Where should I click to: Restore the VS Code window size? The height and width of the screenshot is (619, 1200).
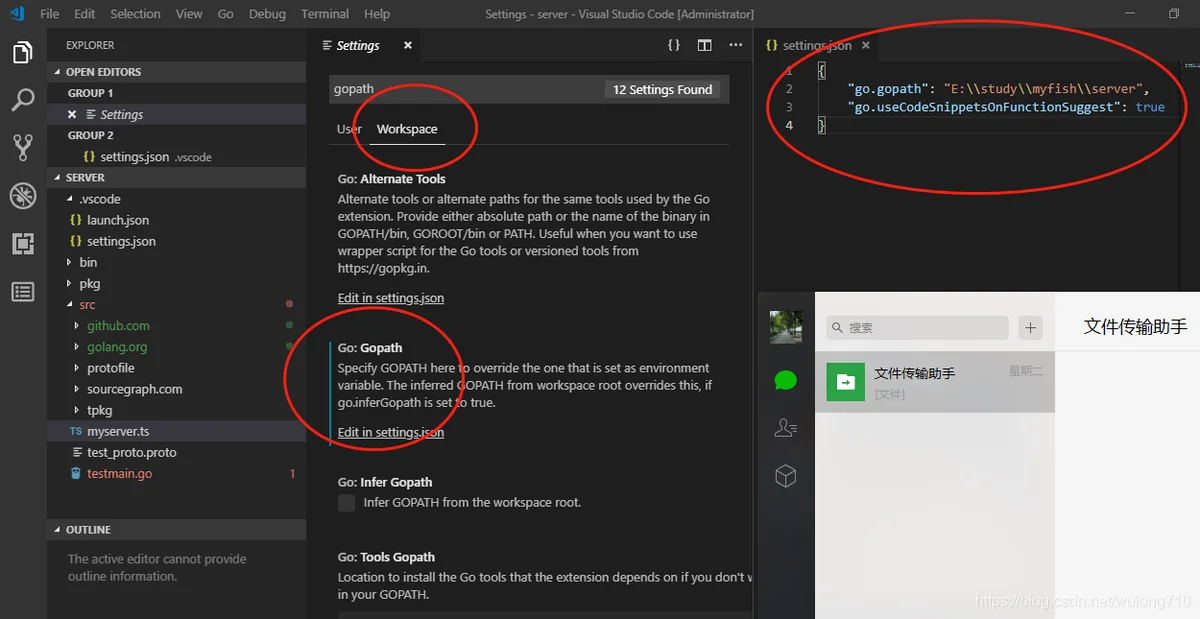1174,14
